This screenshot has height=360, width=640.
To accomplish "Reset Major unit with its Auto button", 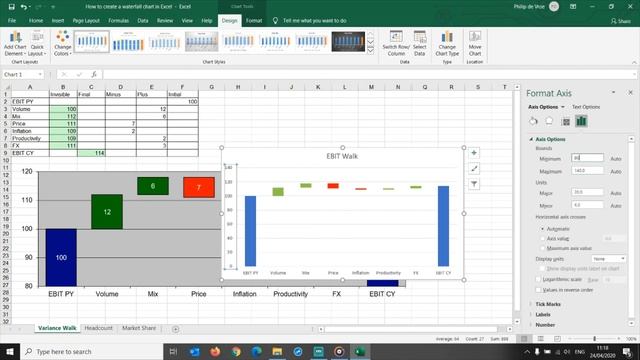I will coord(616,193).
